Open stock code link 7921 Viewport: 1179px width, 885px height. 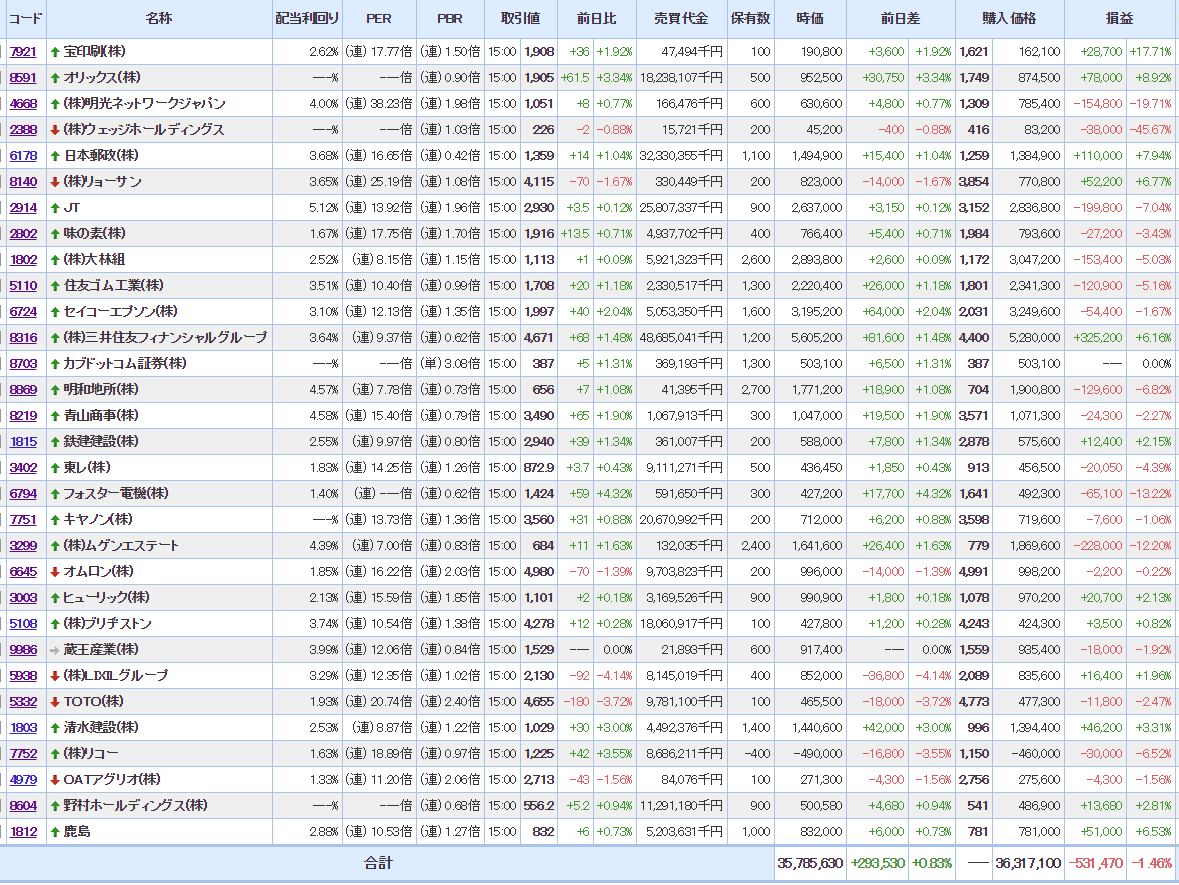coord(23,52)
